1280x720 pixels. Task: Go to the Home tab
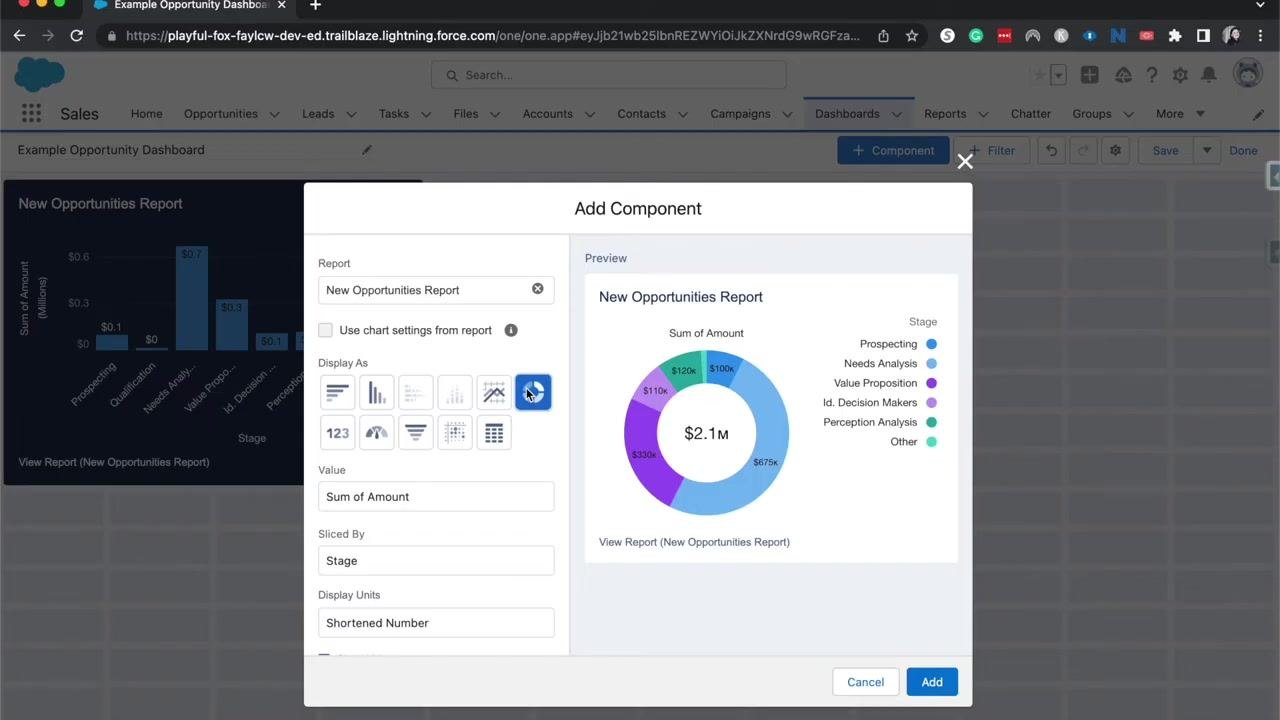(146, 114)
